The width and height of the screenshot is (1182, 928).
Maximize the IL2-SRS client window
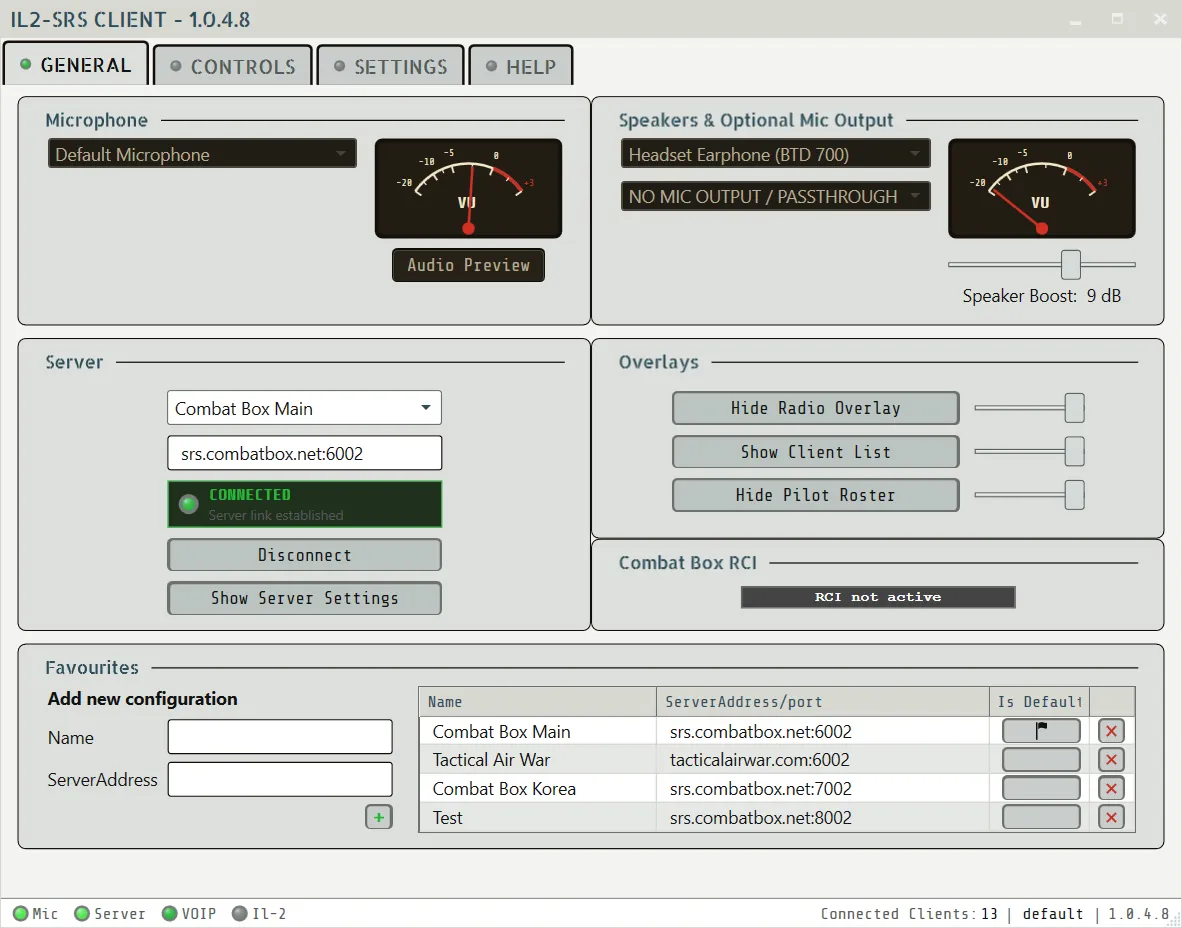1117,19
